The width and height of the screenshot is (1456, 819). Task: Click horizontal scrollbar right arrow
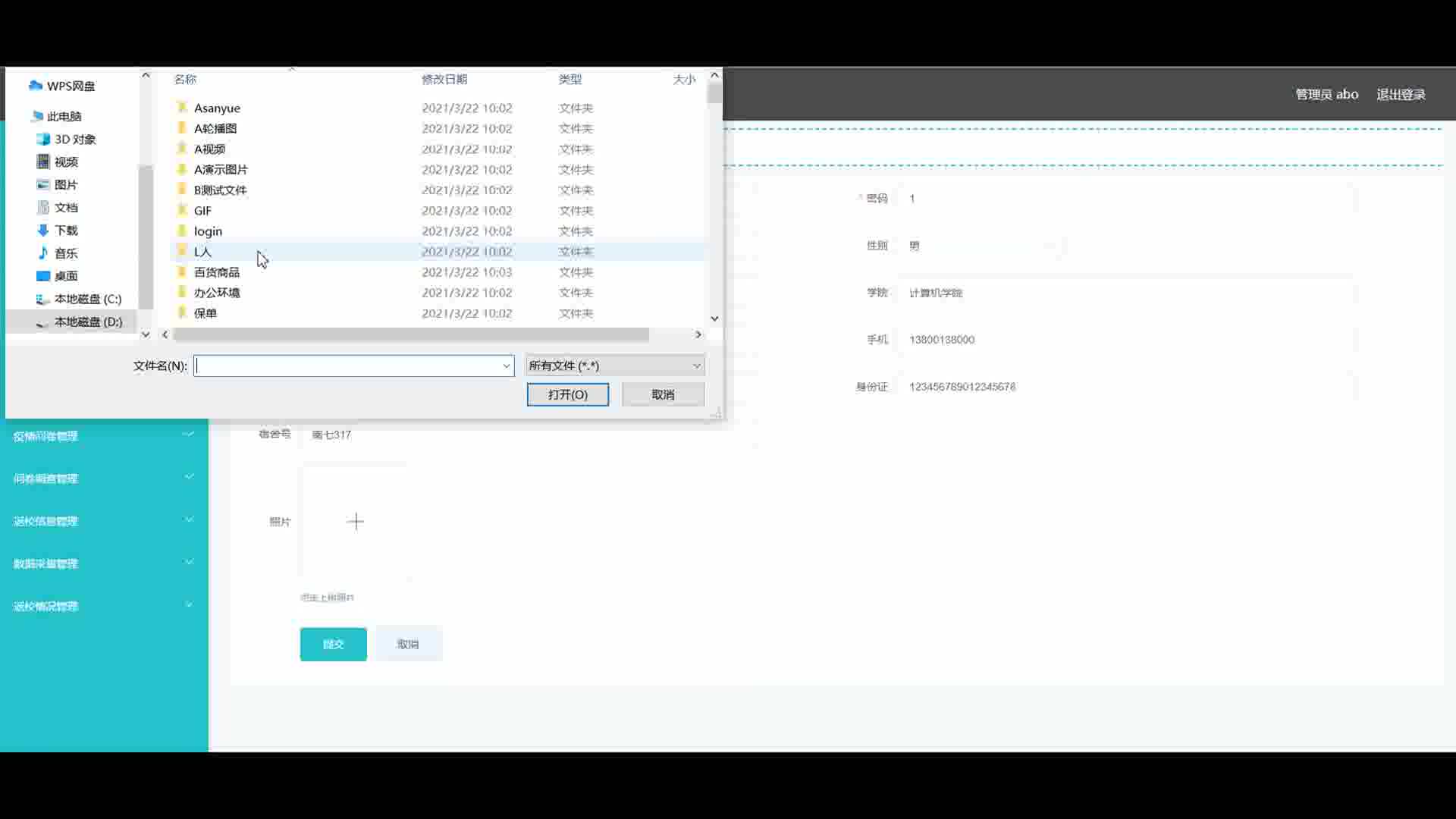click(698, 334)
